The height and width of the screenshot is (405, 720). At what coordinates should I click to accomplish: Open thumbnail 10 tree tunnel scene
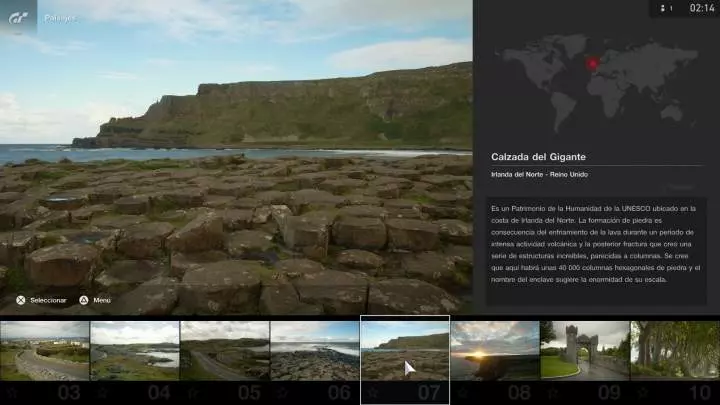674,350
